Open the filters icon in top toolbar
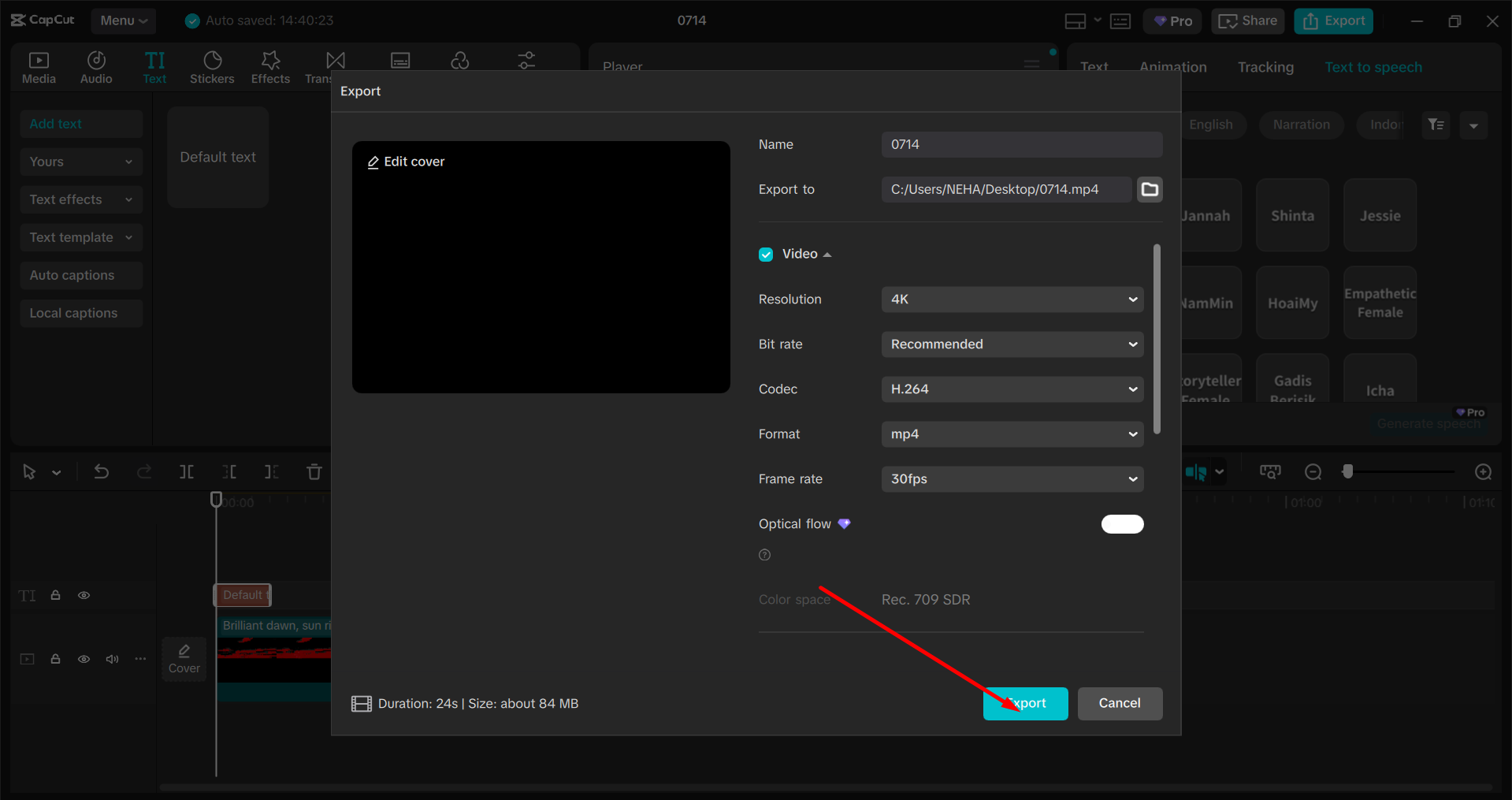Image resolution: width=1512 pixels, height=800 pixels. point(460,61)
